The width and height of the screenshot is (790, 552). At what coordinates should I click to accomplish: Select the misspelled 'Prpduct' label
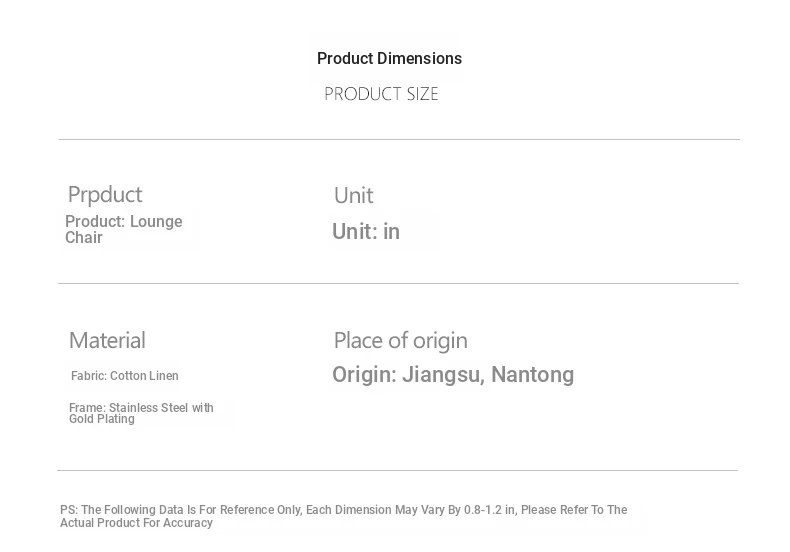click(104, 194)
